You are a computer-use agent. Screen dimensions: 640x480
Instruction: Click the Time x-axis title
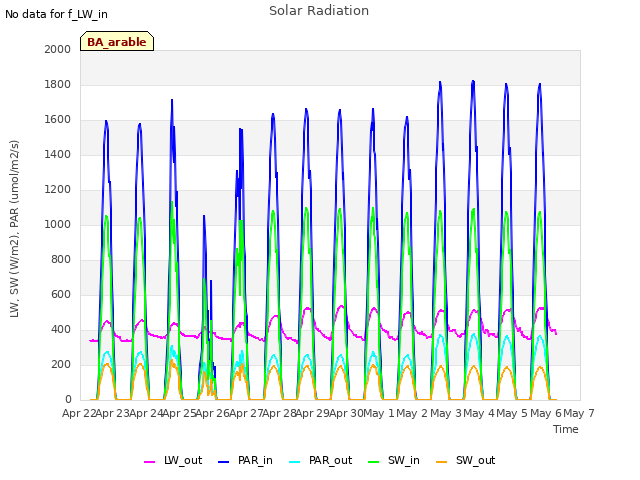[566, 429]
